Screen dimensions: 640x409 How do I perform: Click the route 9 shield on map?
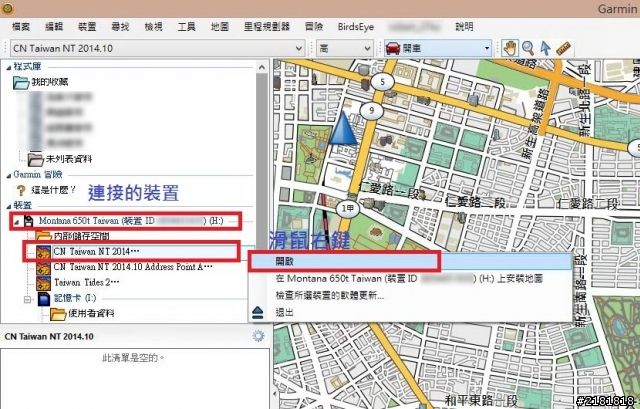click(x=371, y=110)
